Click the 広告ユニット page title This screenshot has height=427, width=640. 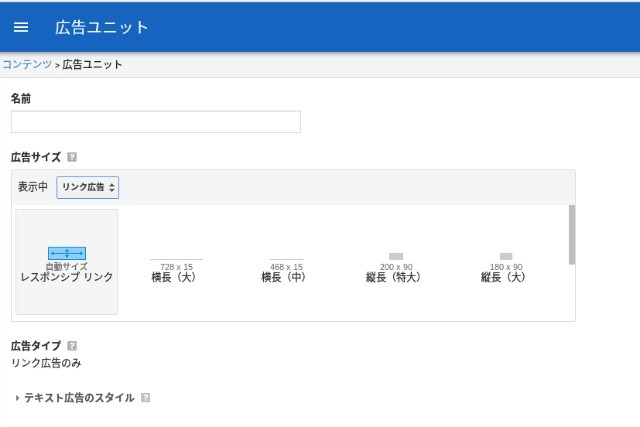coord(101,27)
